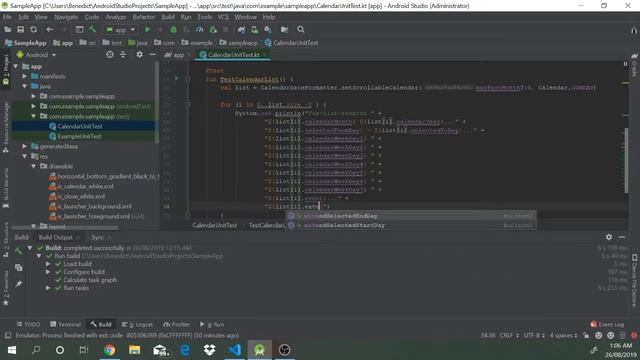
Task: Click the Collapse All icon in Project panel
Action: (x=123, y=54)
